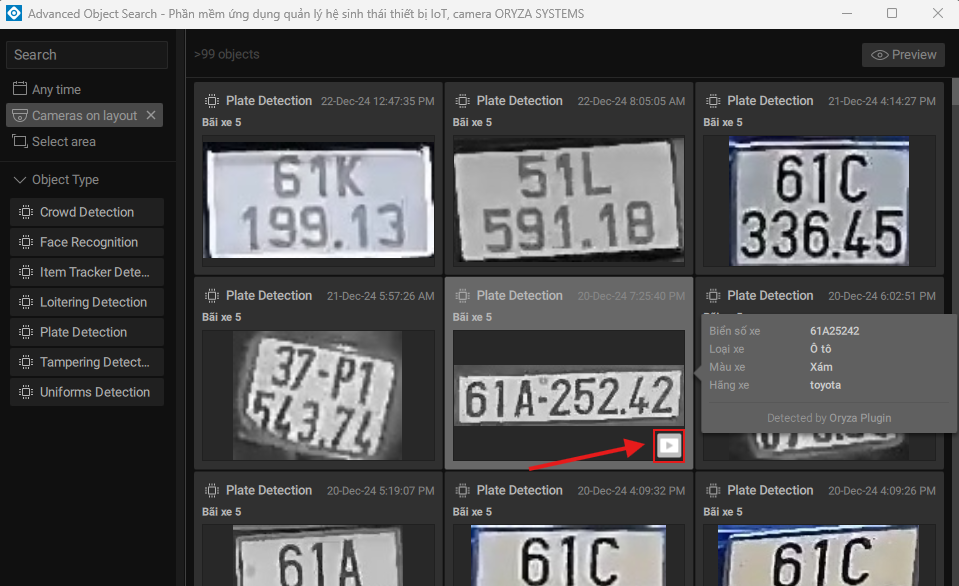Click the Select area rectangle icon
Screen dimensions: 959x586
coord(20,141)
